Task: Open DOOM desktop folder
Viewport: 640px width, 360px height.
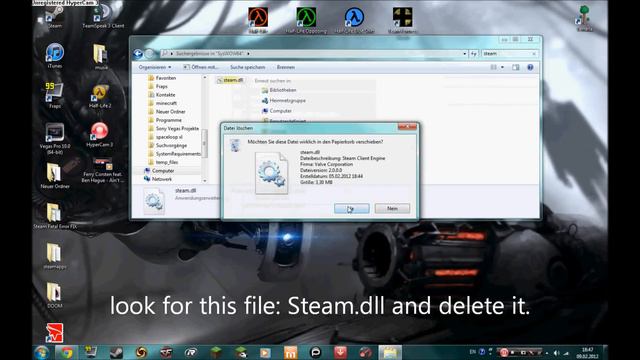Action: click(55, 295)
